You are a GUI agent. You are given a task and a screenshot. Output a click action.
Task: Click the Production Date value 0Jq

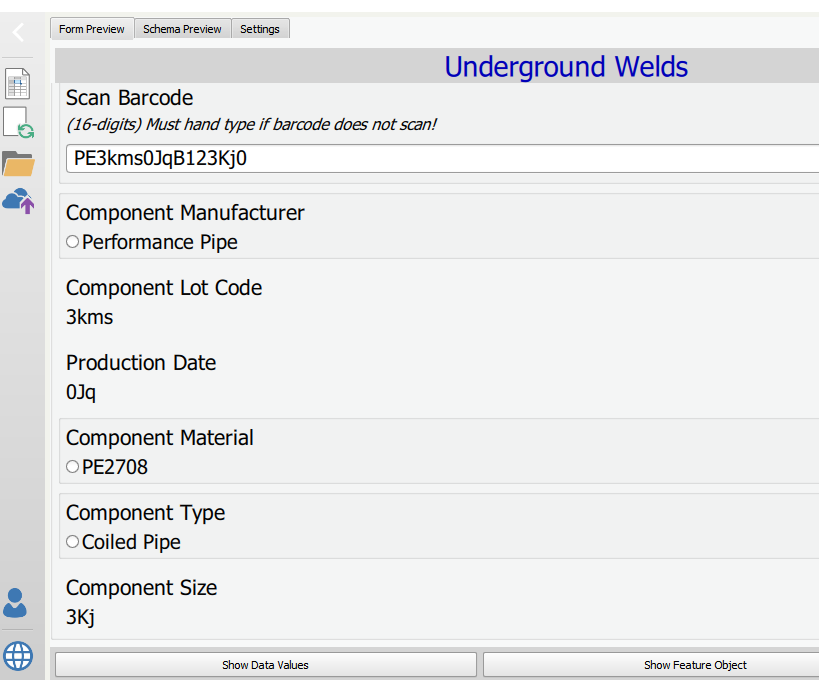click(81, 392)
